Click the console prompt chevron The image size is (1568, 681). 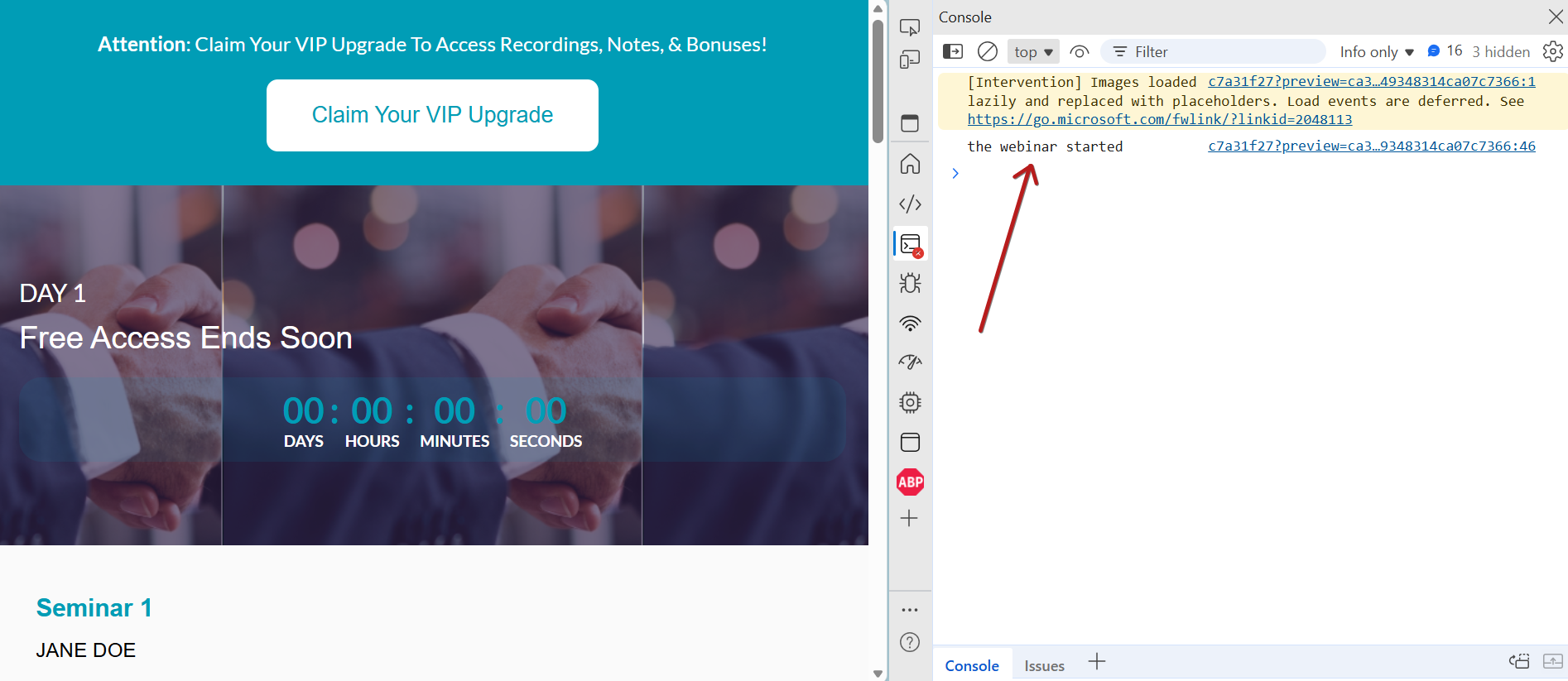click(955, 173)
